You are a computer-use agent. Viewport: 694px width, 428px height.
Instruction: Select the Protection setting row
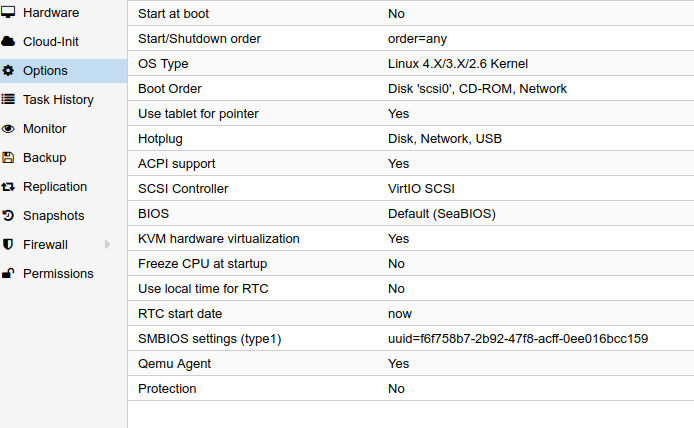(411, 389)
